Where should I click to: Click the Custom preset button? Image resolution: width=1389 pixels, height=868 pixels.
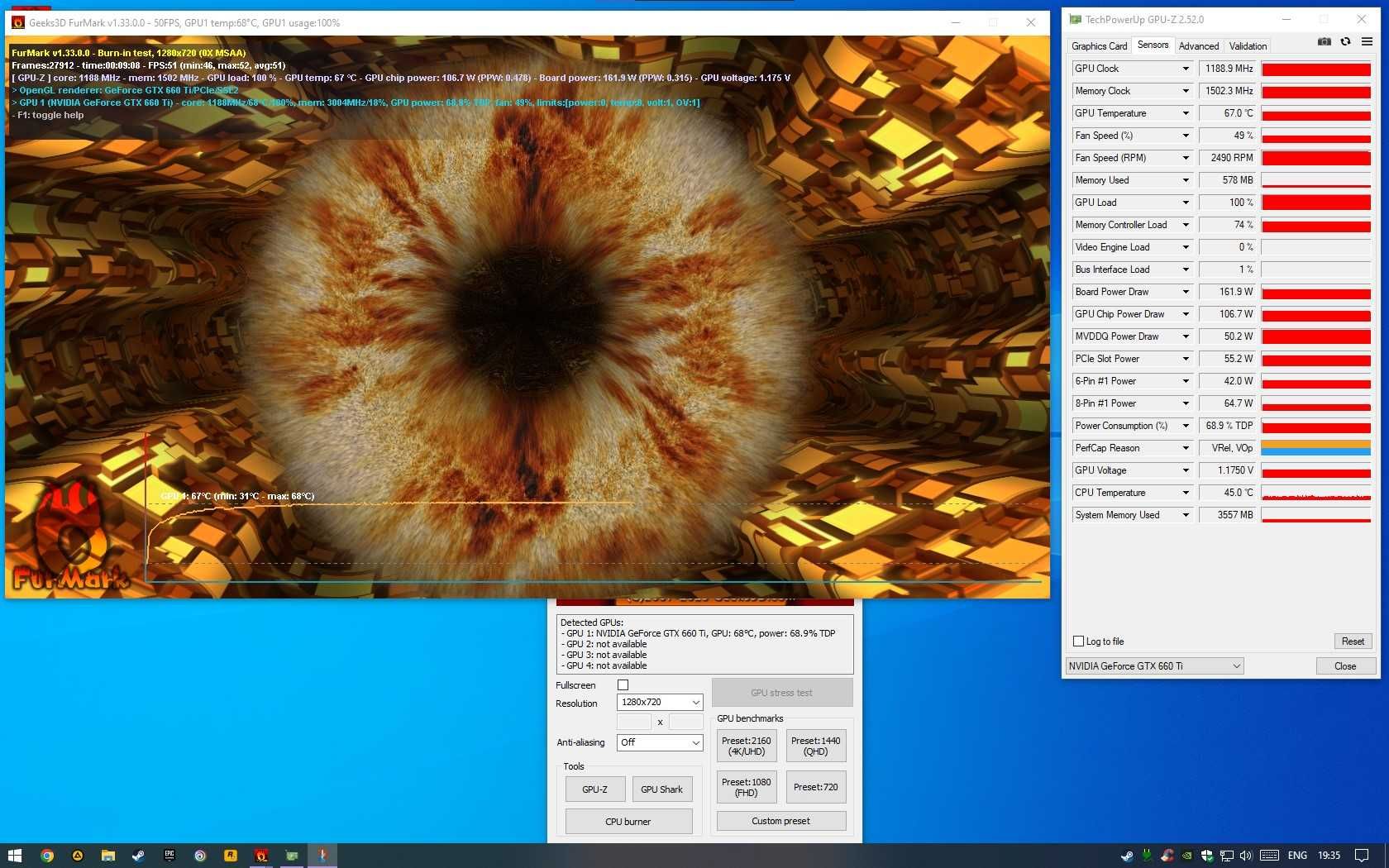[780, 821]
